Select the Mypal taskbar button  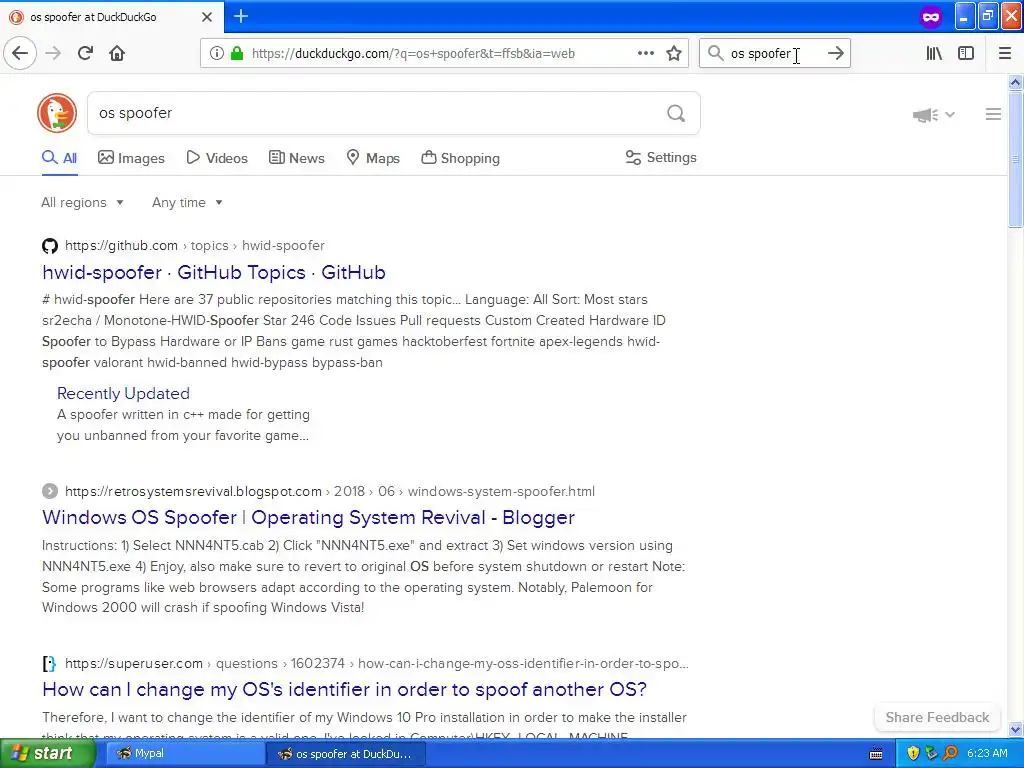[x=185, y=754]
